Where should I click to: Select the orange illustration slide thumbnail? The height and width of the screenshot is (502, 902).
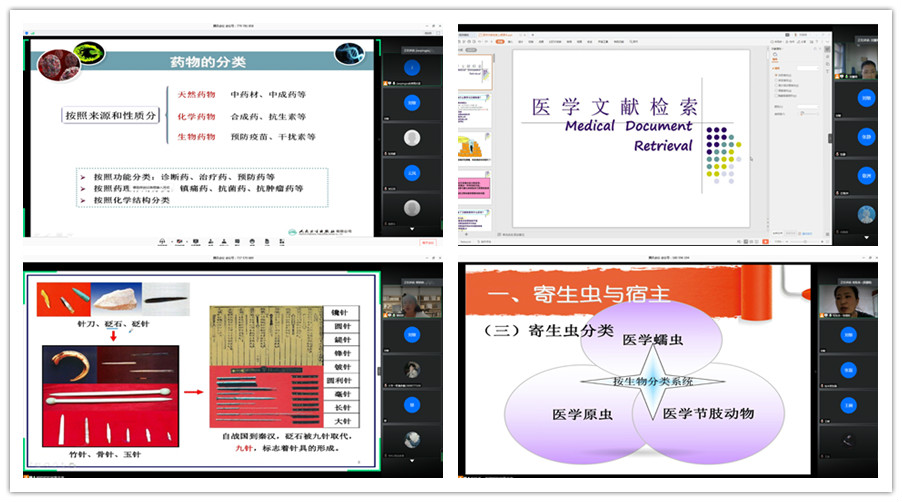pyautogui.click(x=473, y=148)
